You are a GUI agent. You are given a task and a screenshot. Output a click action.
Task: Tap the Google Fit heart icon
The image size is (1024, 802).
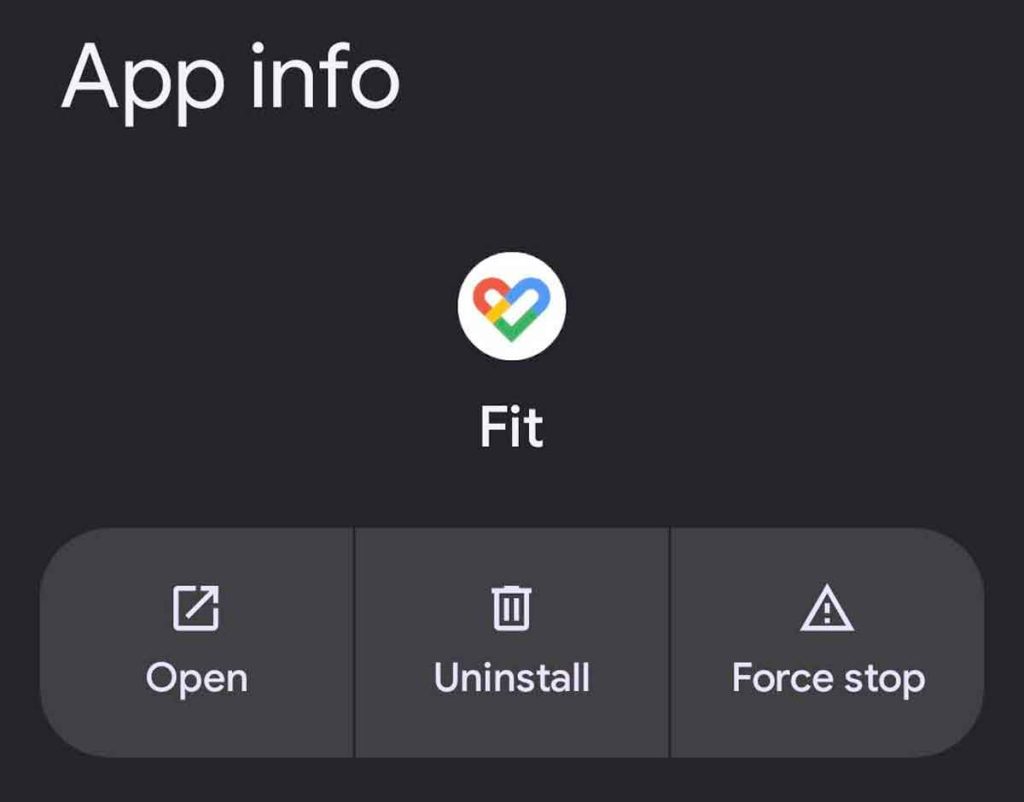[x=511, y=307]
